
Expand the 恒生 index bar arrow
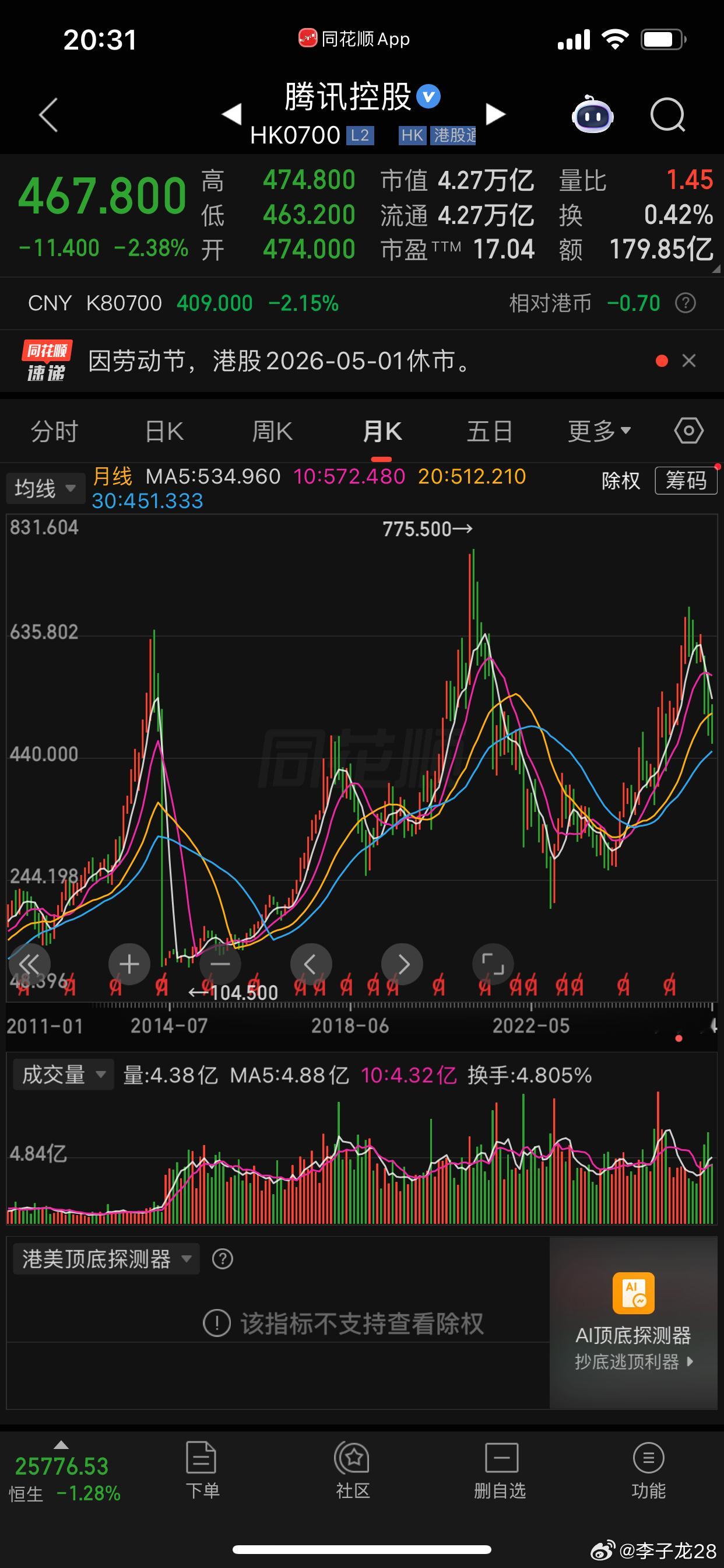pos(61,1444)
